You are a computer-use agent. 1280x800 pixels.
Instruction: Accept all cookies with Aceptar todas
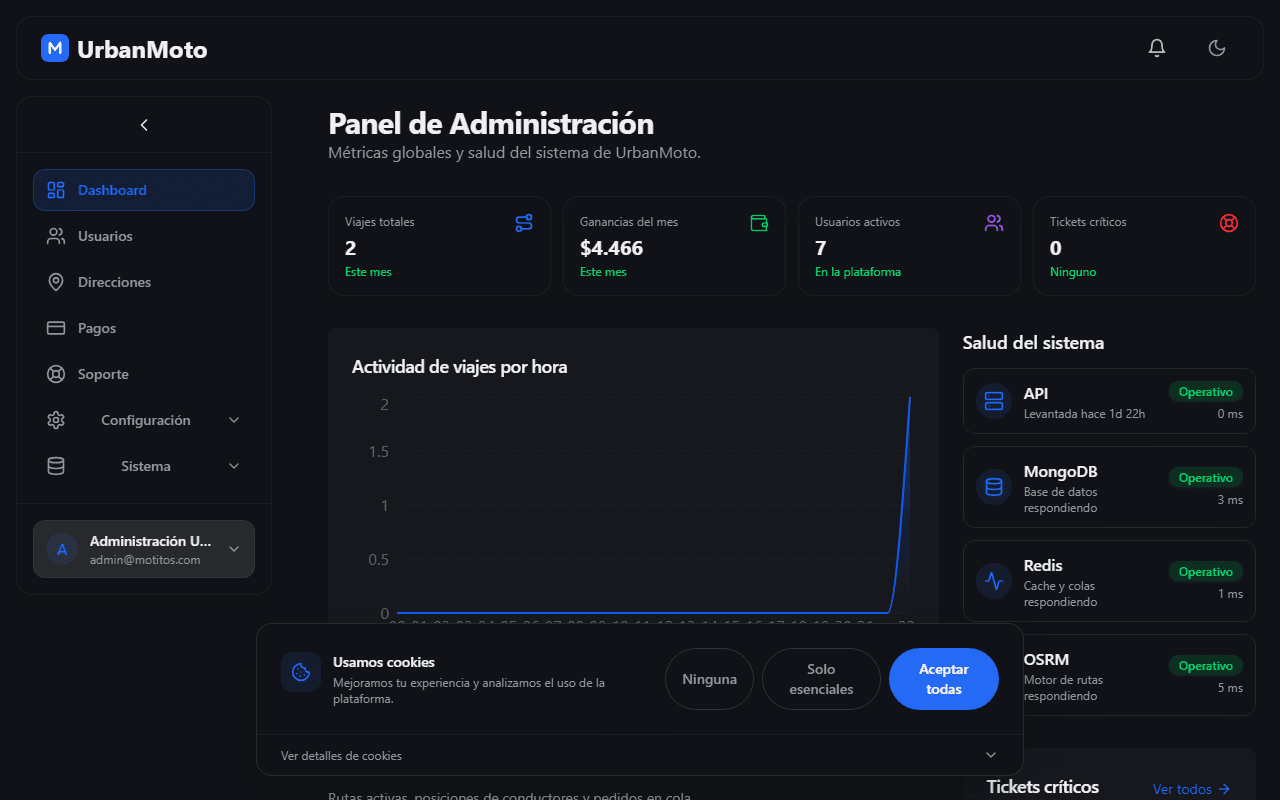944,679
